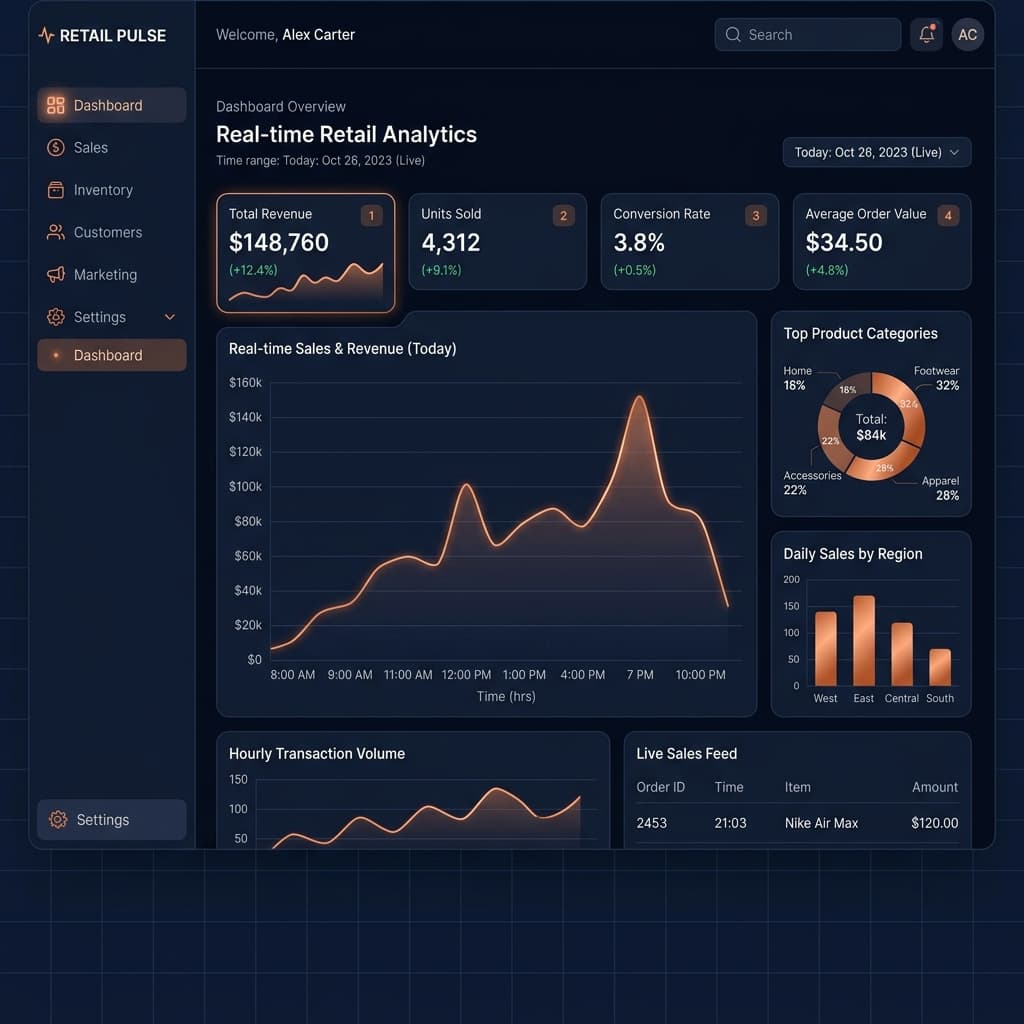Click the South region bar
This screenshot has width=1024, height=1024.
940,667
